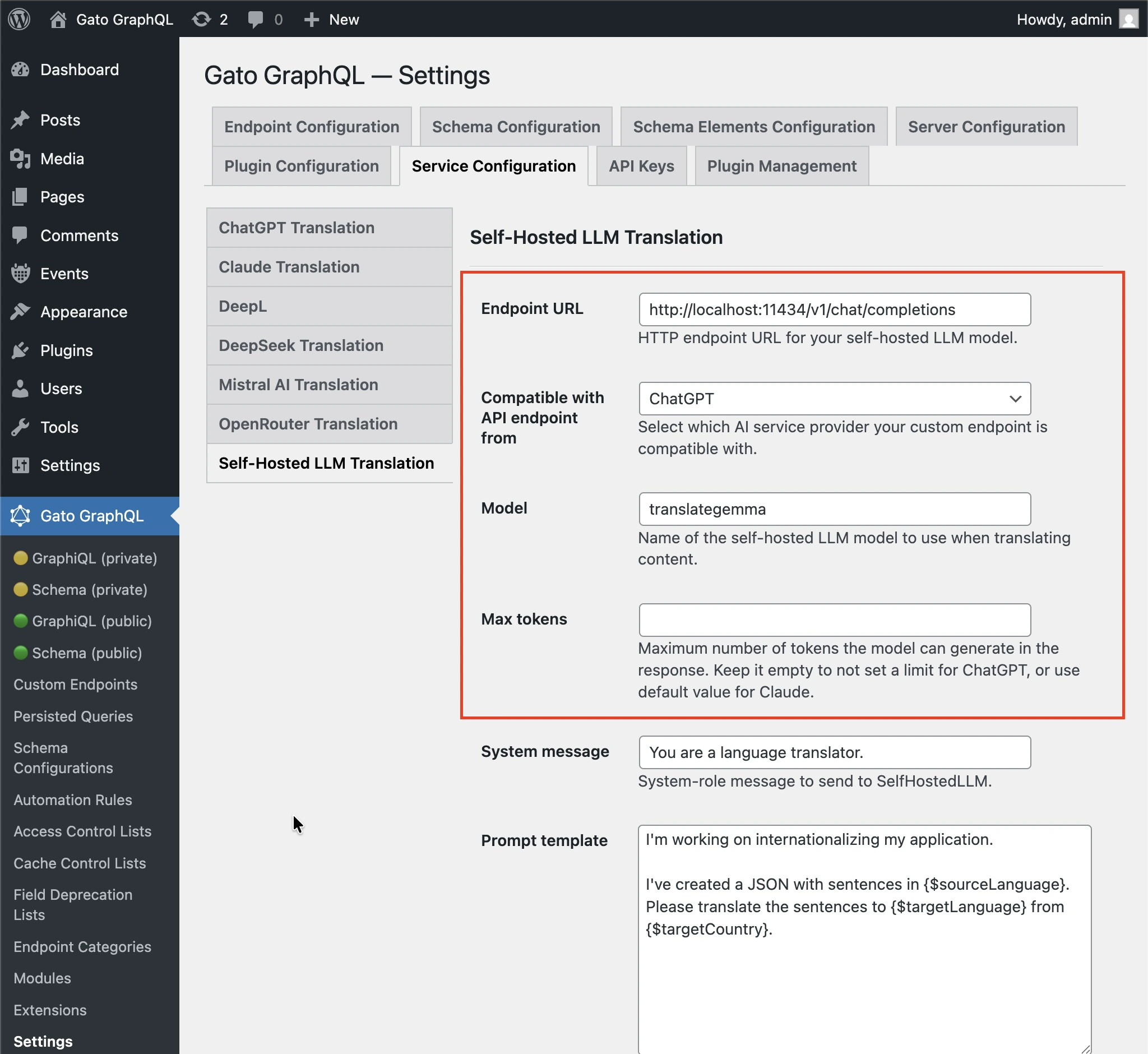Click the admin avatar in the top right

click(x=1130, y=19)
